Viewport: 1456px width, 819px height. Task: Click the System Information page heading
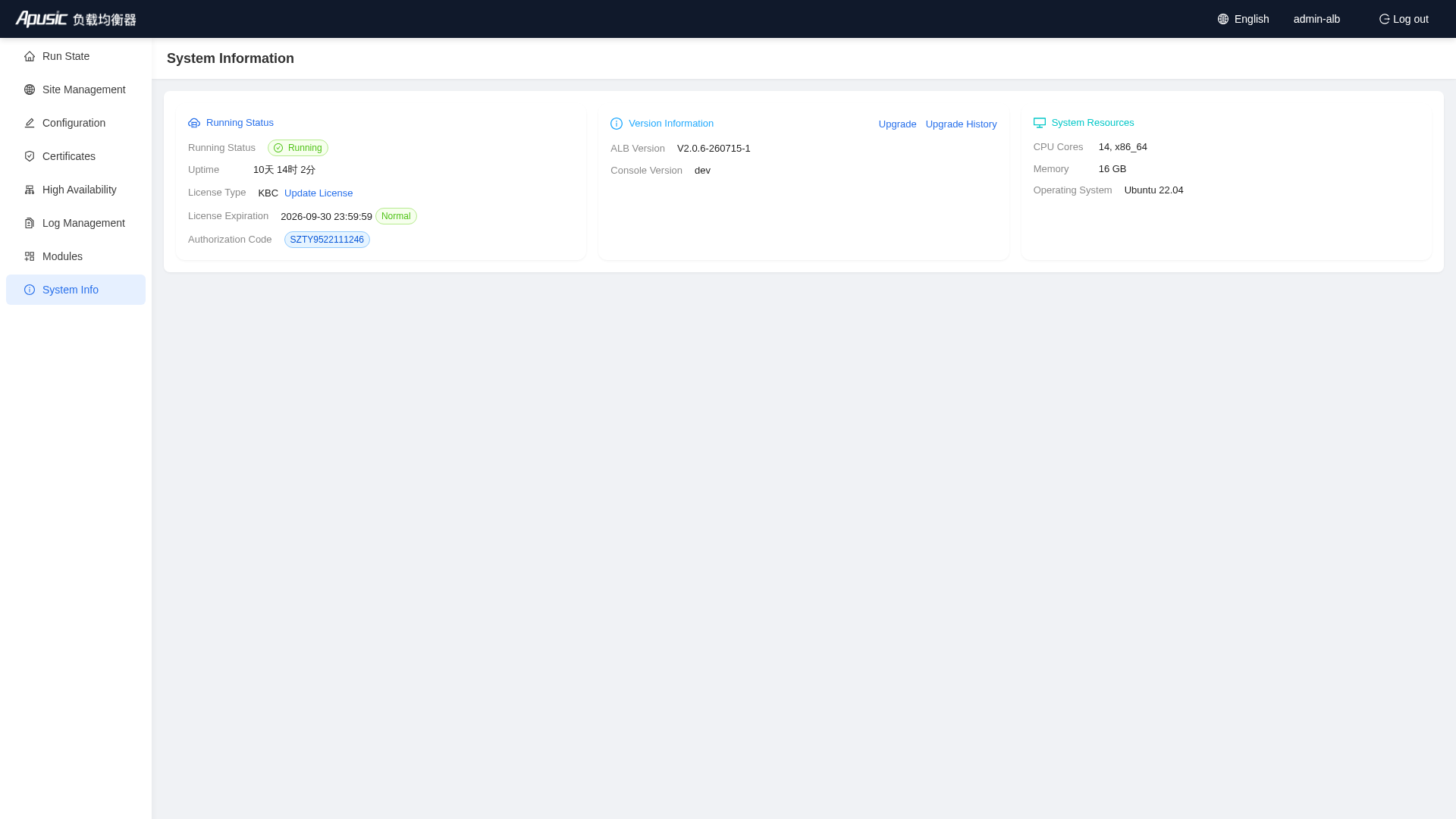(231, 58)
